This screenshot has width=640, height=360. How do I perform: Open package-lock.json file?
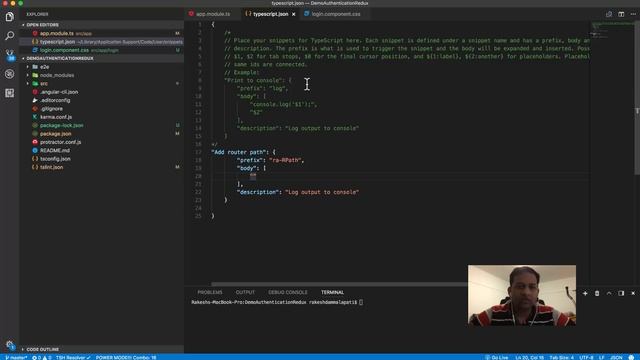[x=102, y=125]
